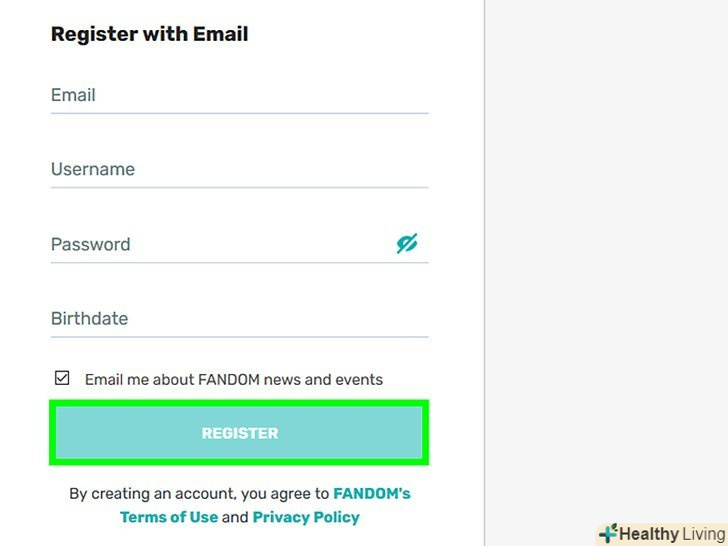Click the Healthy Living watermark text
The width and height of the screenshot is (728, 546).
(x=672, y=534)
